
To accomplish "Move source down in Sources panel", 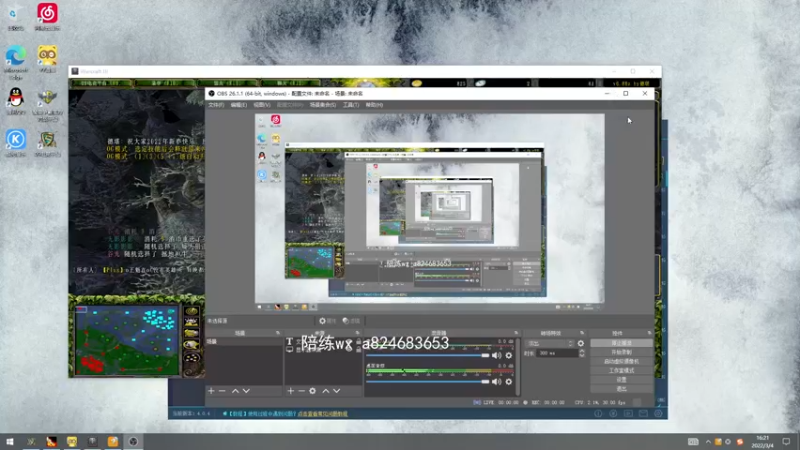I will [337, 391].
